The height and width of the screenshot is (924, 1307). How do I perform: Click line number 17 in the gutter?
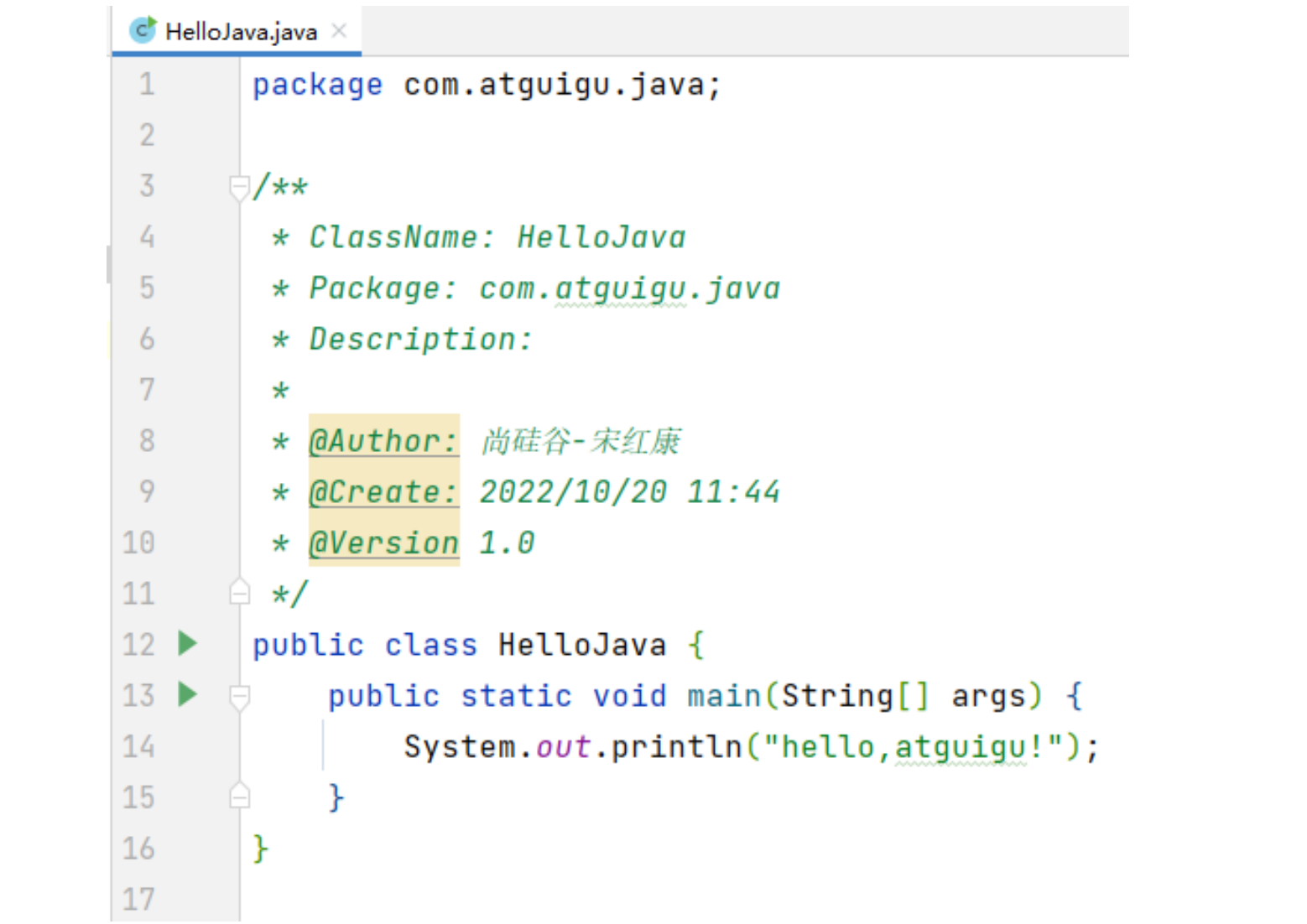coord(139,899)
